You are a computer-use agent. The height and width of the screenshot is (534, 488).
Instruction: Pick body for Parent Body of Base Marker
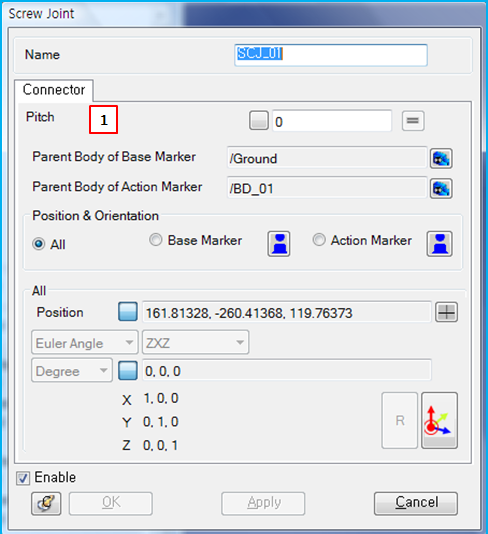441,158
